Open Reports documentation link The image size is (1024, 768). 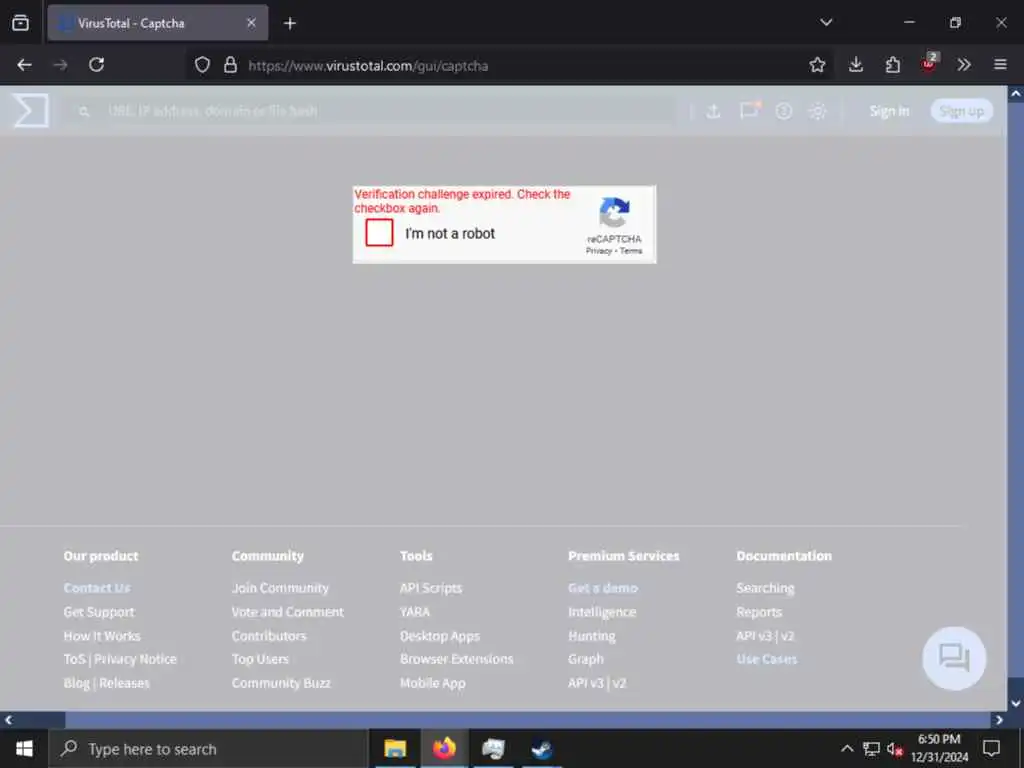[759, 612]
